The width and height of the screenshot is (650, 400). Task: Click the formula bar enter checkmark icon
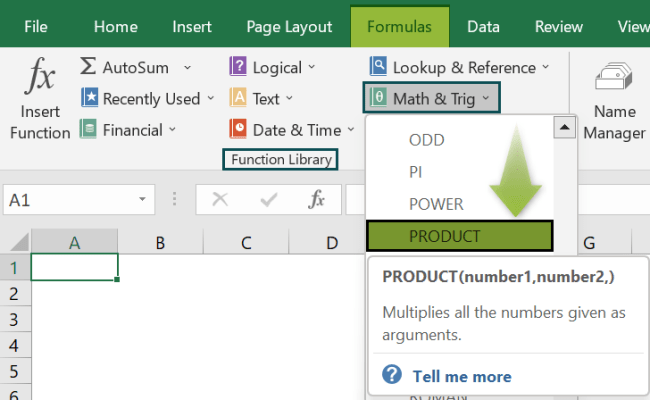[269, 200]
